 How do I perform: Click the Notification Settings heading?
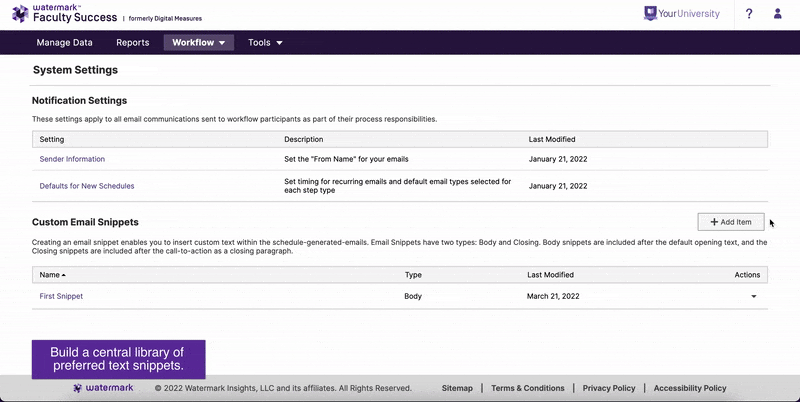click(79, 101)
